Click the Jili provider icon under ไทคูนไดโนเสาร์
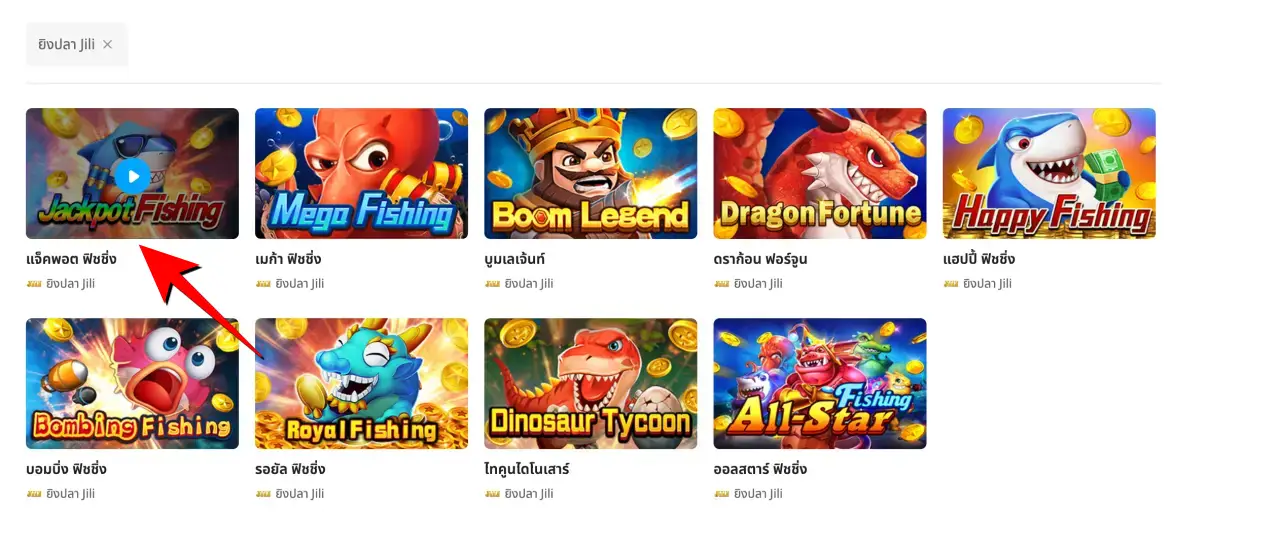The height and width of the screenshot is (544, 1280). click(x=492, y=494)
